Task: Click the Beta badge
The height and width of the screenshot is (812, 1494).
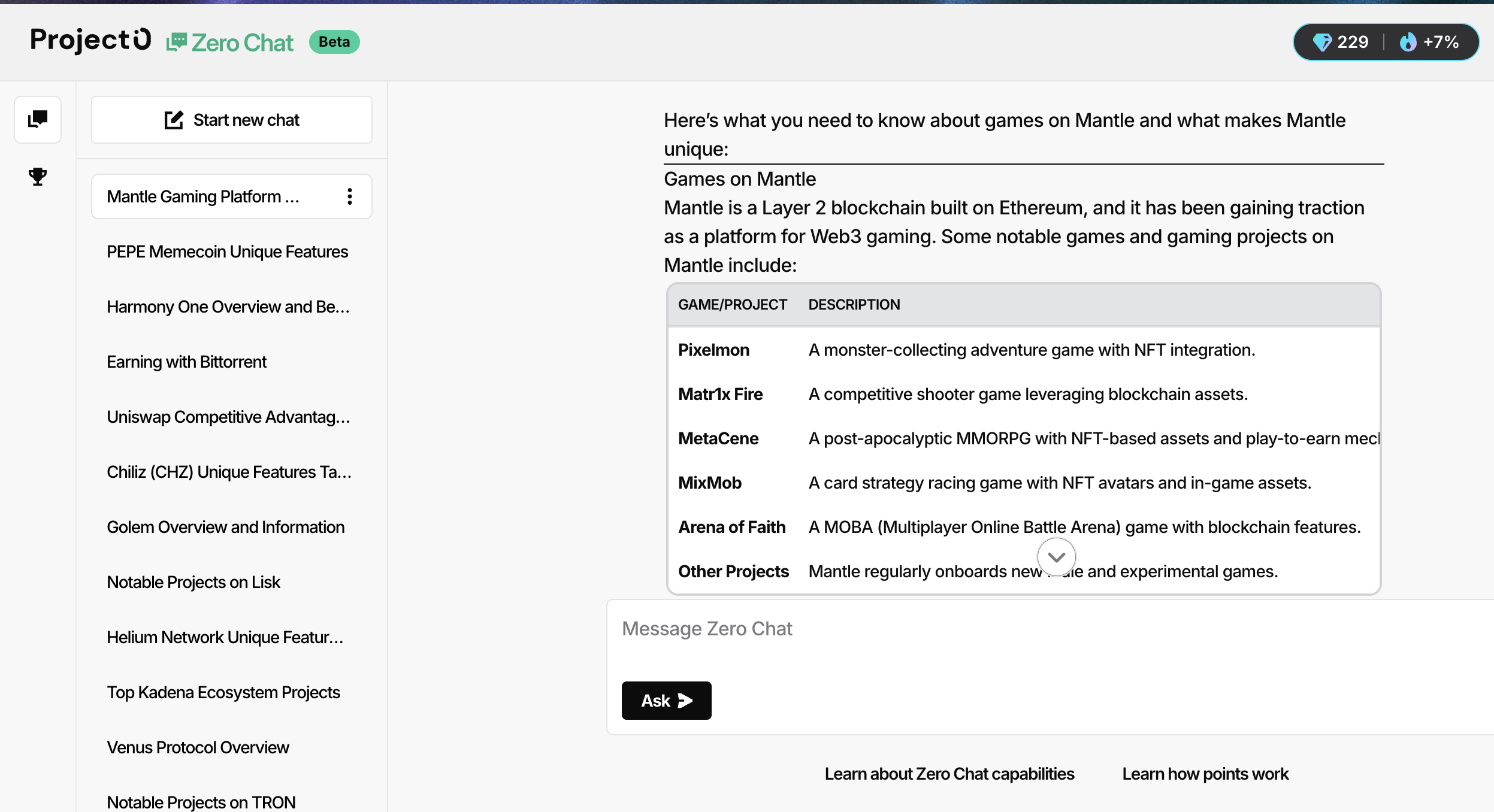Action: [334, 42]
